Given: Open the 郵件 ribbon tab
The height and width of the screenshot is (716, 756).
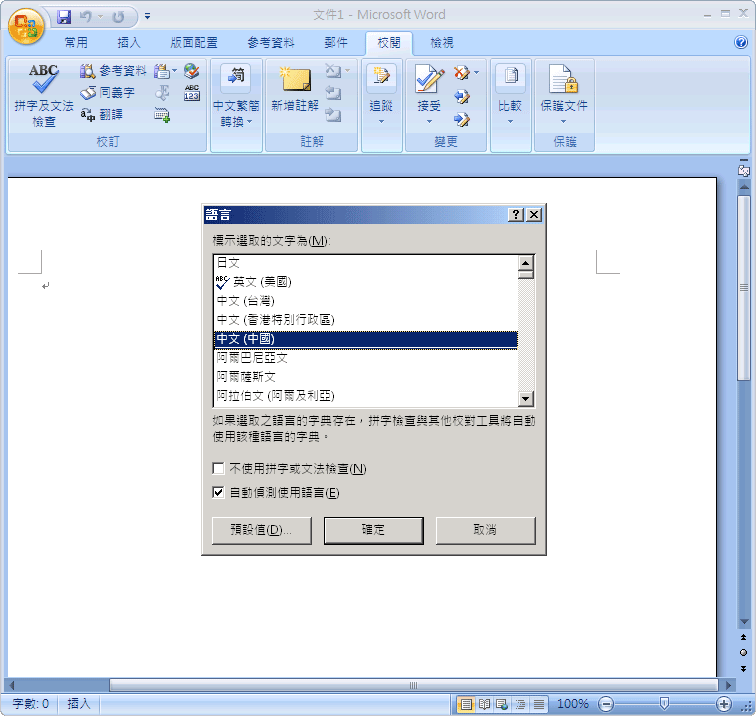Looking at the screenshot, I should (x=336, y=43).
